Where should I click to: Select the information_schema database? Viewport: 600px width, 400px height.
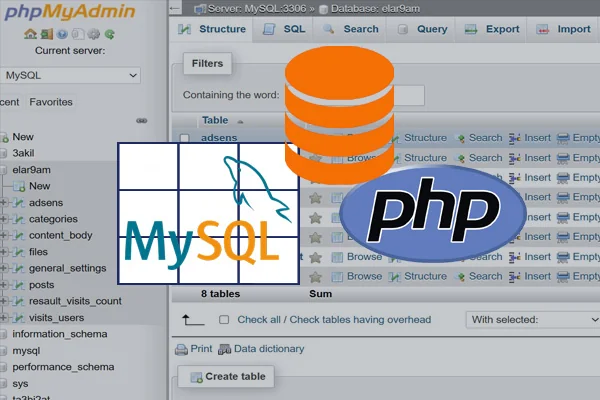pyautogui.click(x=60, y=334)
